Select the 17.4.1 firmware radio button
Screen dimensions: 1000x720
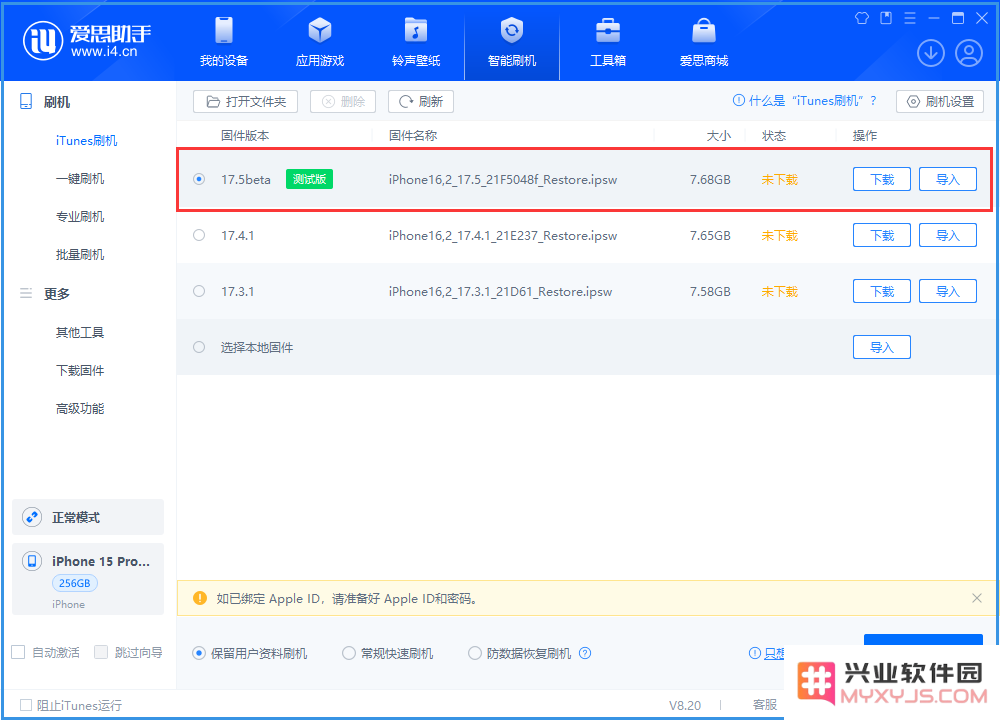pos(199,235)
